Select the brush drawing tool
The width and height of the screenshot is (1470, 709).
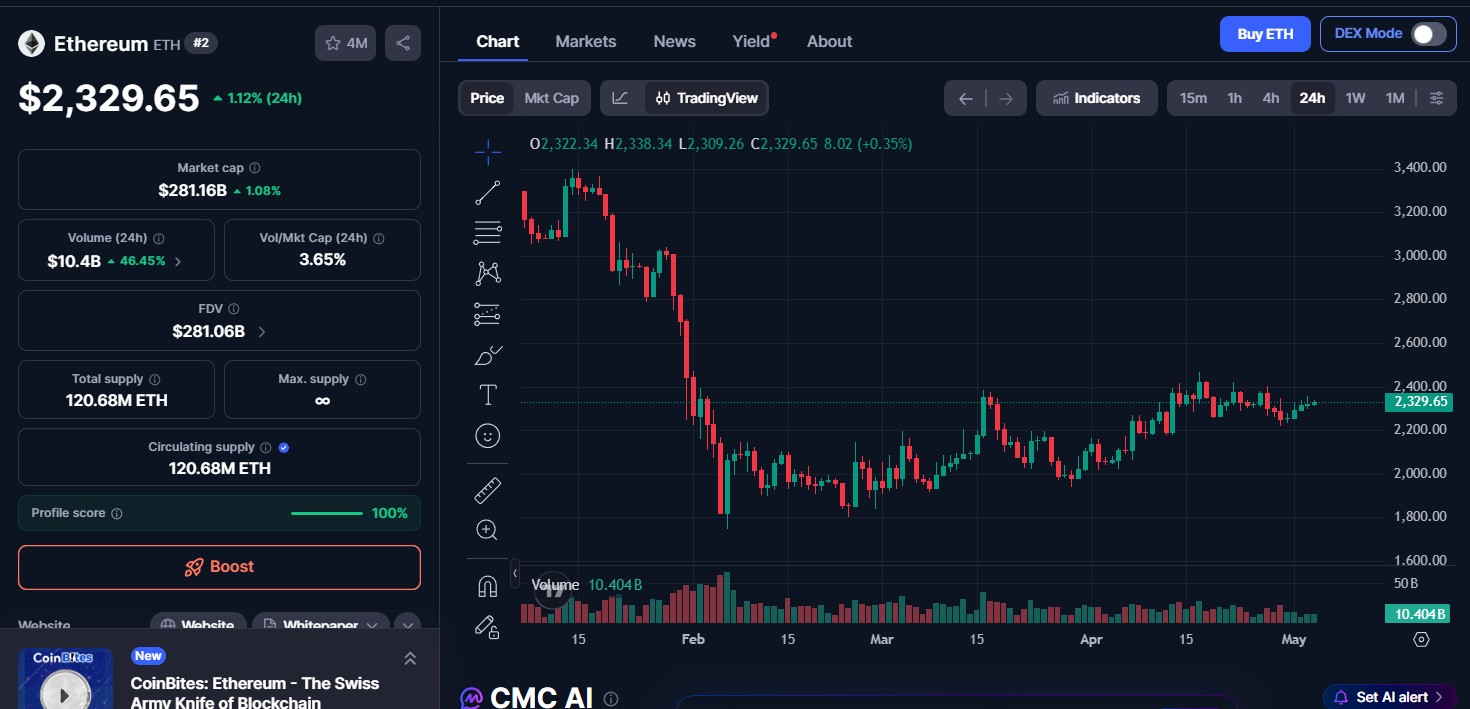(x=487, y=354)
